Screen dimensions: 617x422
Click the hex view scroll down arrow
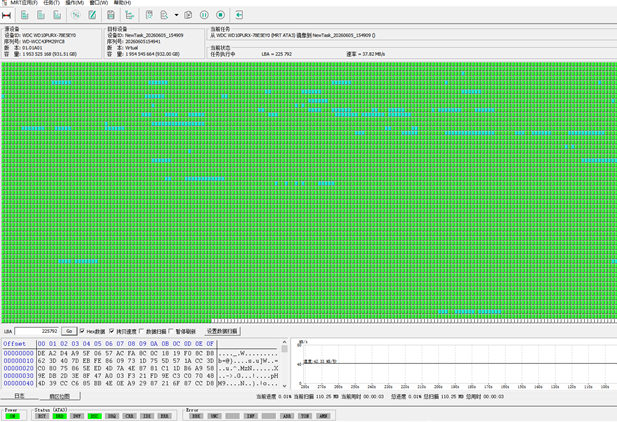point(284,386)
